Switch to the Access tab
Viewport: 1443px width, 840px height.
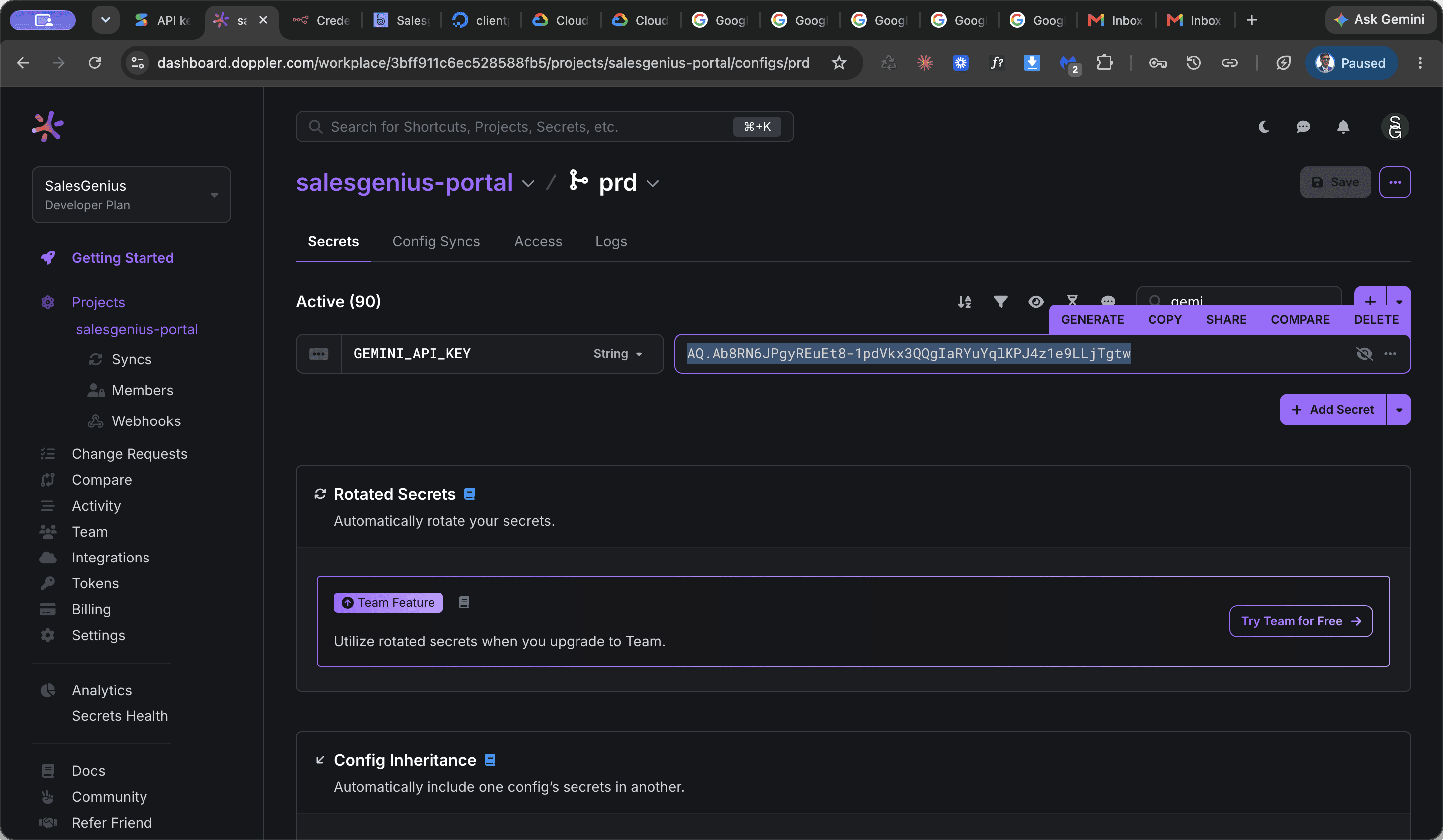pyautogui.click(x=538, y=241)
